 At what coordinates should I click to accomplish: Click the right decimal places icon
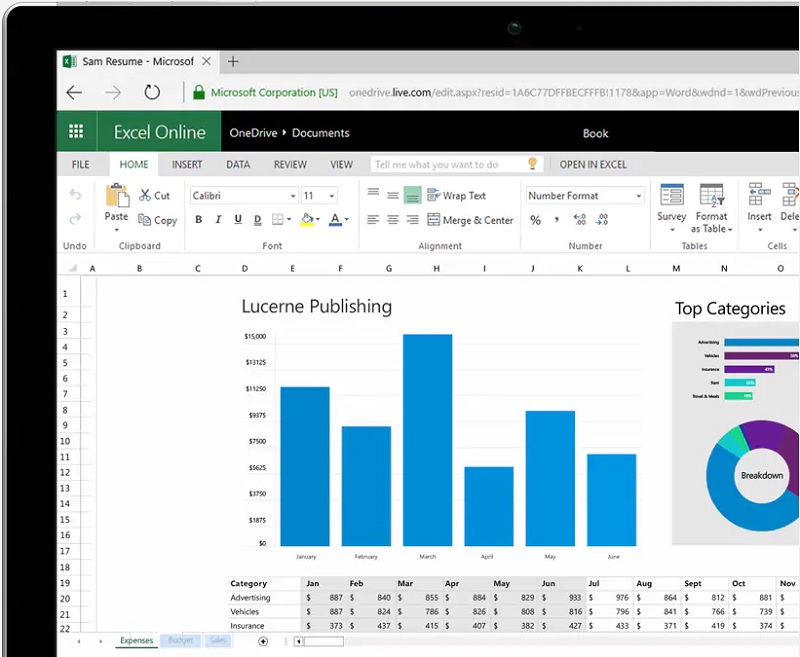tap(602, 220)
